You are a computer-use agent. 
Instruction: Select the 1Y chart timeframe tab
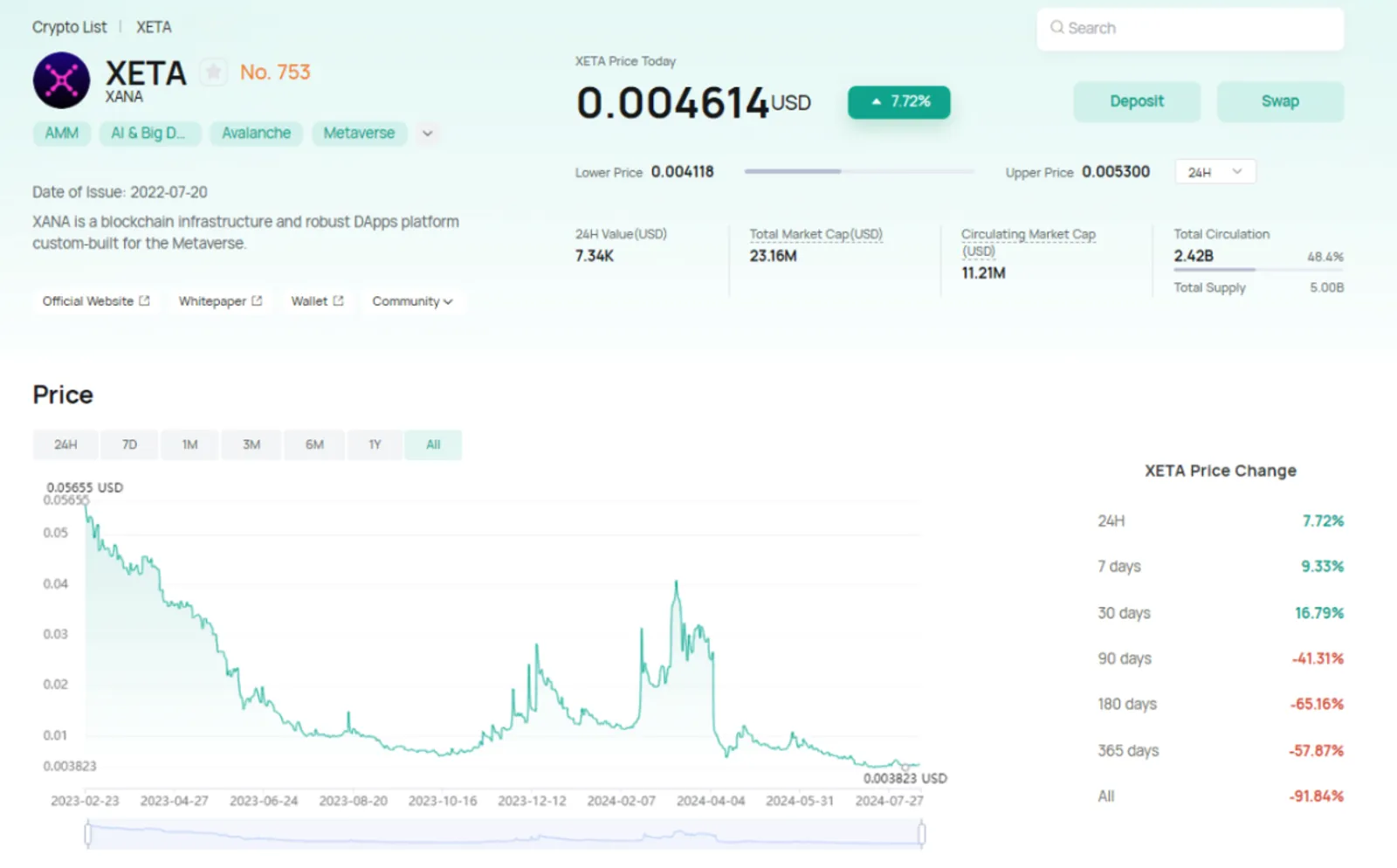click(375, 444)
